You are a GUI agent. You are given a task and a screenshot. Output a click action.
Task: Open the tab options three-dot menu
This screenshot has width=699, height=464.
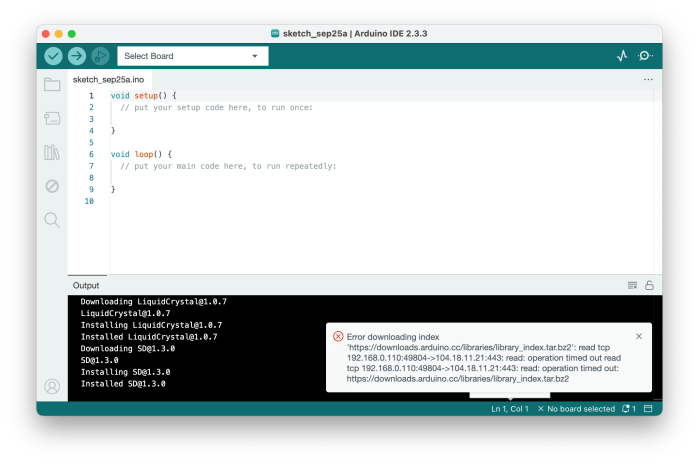pyautogui.click(x=648, y=79)
